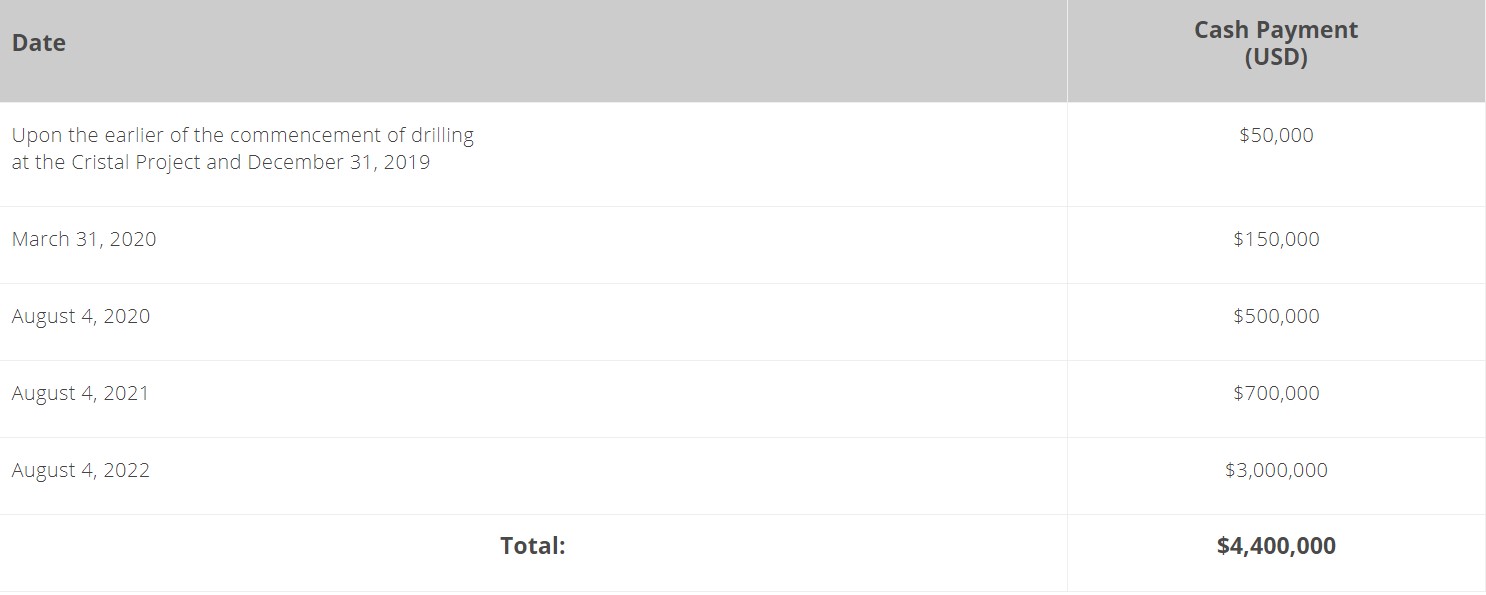
Task: Click the Date column header
Action: (x=39, y=43)
